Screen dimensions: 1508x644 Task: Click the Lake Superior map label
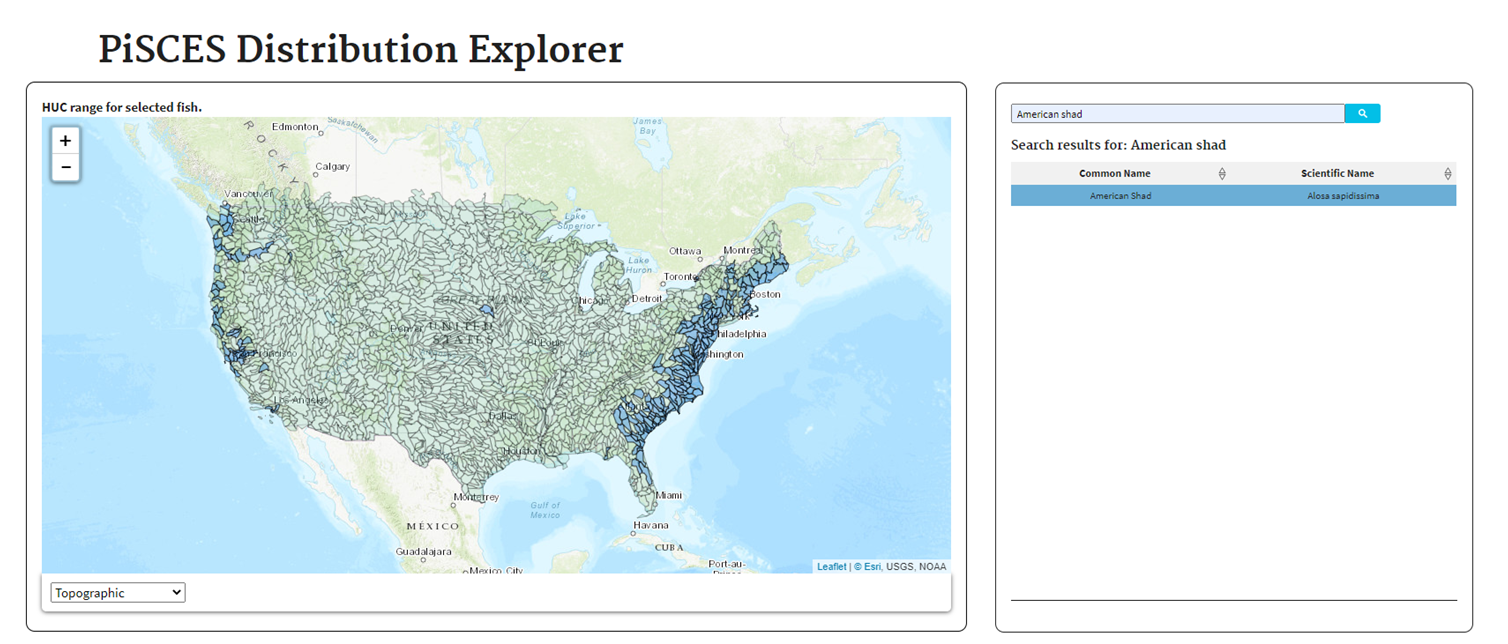[x=576, y=220]
